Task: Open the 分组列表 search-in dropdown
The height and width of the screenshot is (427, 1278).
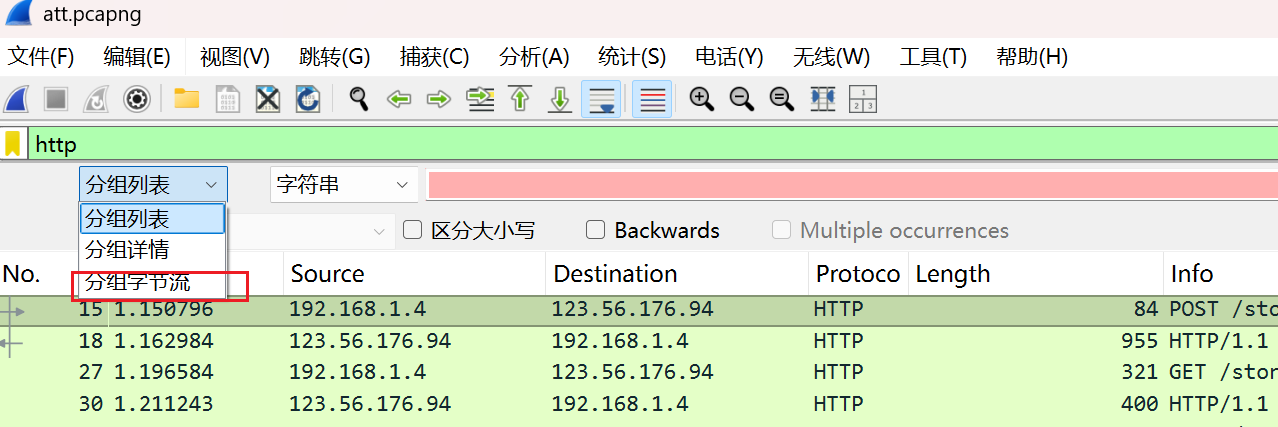Action: coord(153,185)
